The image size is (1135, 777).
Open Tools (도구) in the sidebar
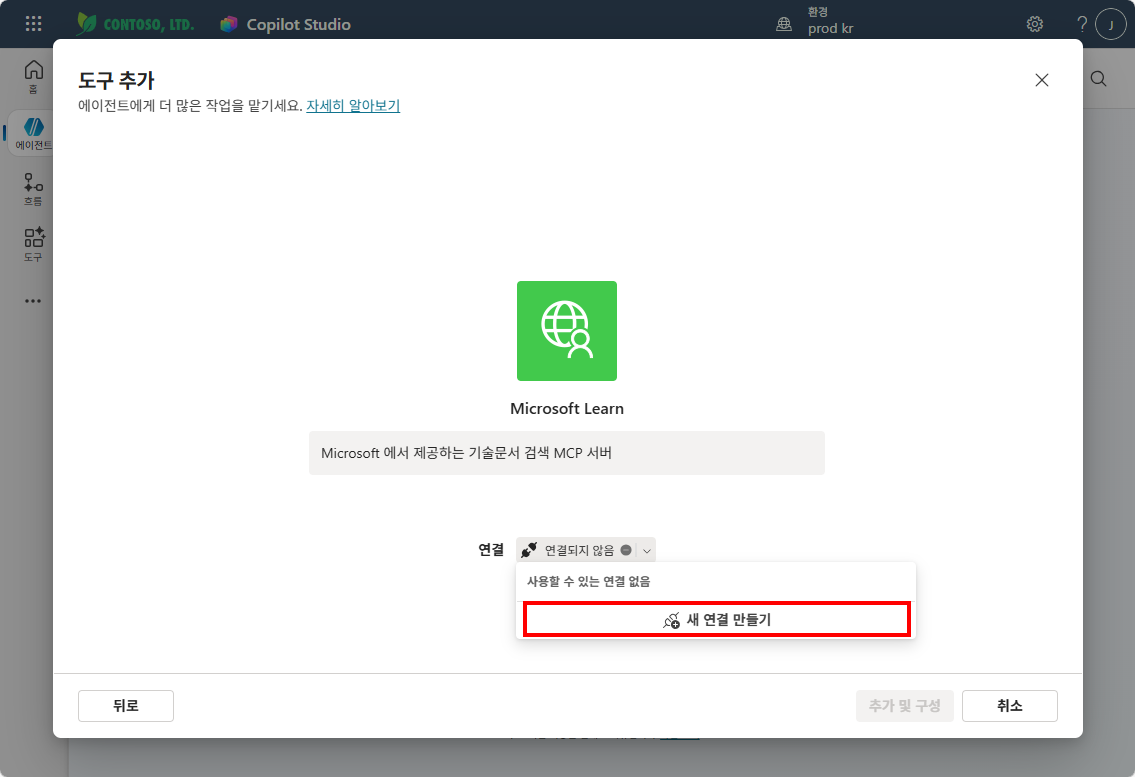(33, 245)
